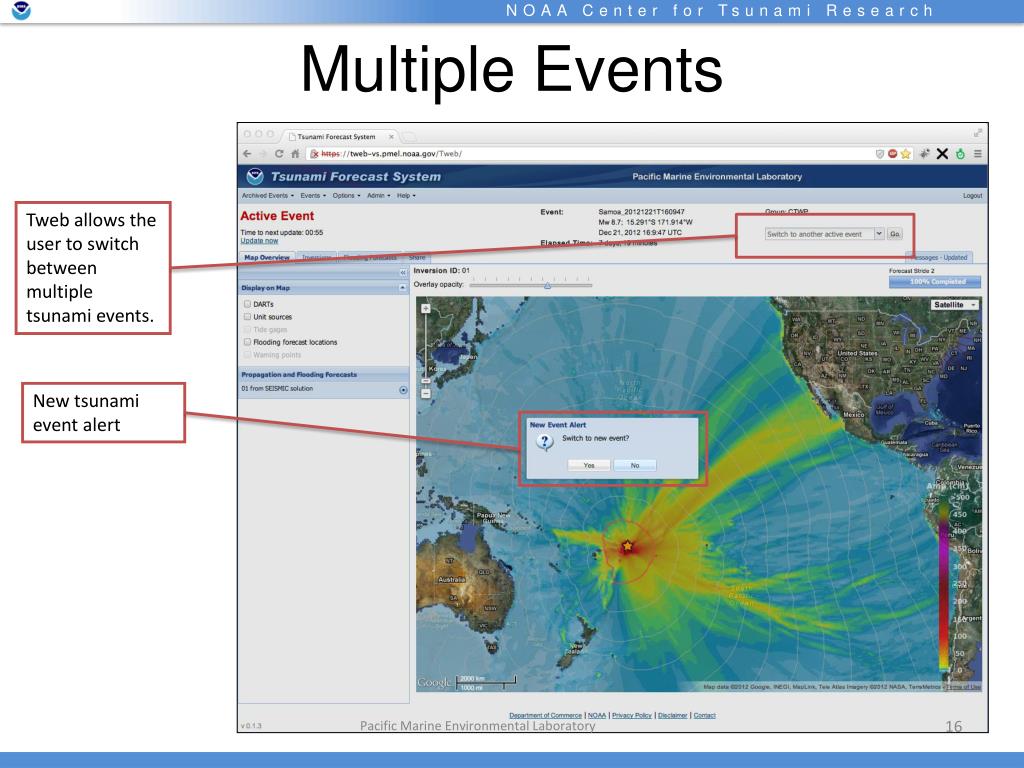The height and width of the screenshot is (768, 1024).
Task: Click the shield extension icon in address bar
Action: 880,154
